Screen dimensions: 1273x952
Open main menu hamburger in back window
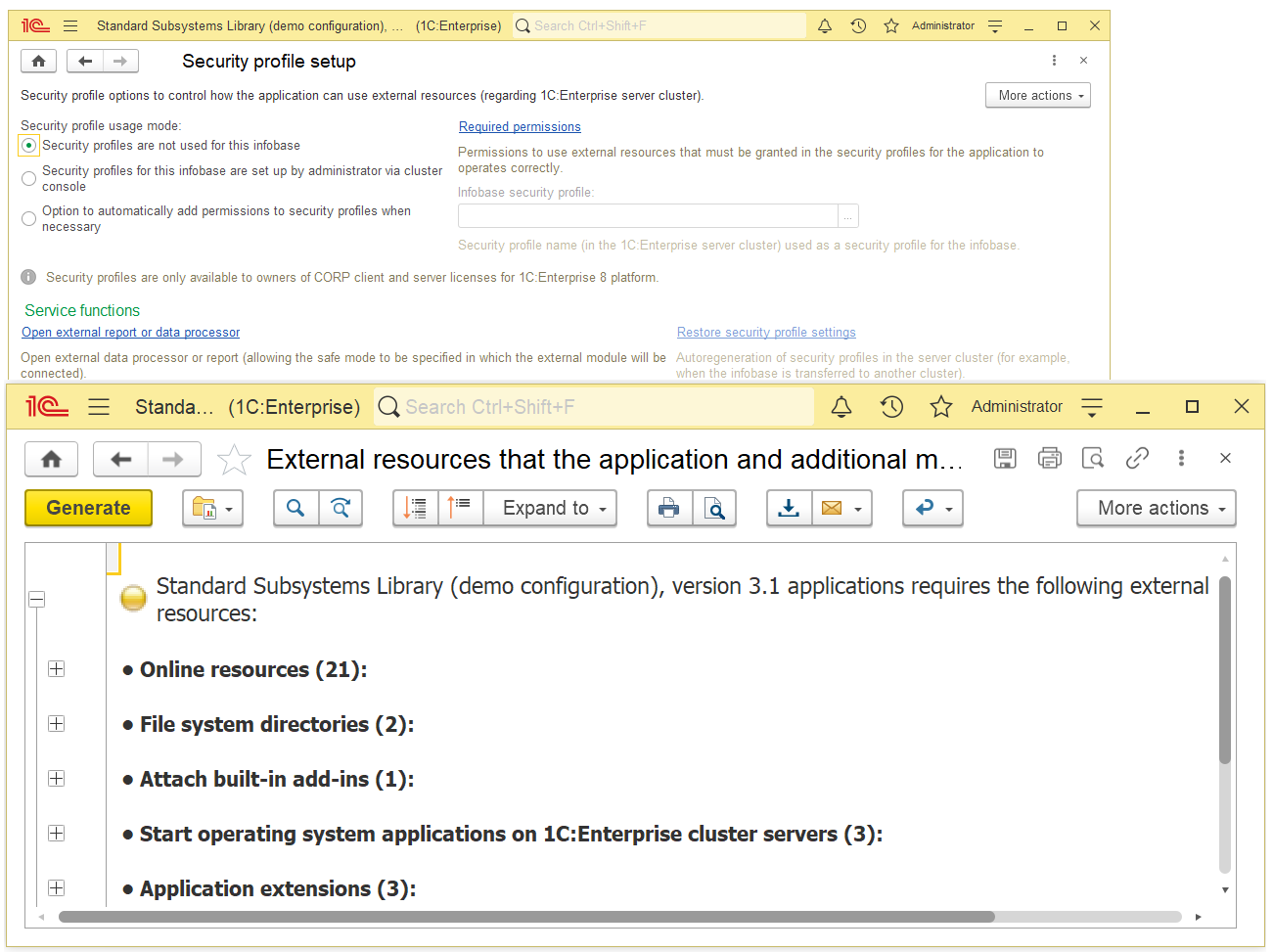pyautogui.click(x=70, y=26)
